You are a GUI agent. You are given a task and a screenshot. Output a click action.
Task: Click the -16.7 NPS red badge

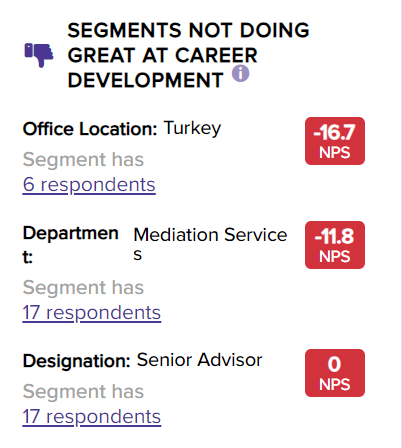335,141
